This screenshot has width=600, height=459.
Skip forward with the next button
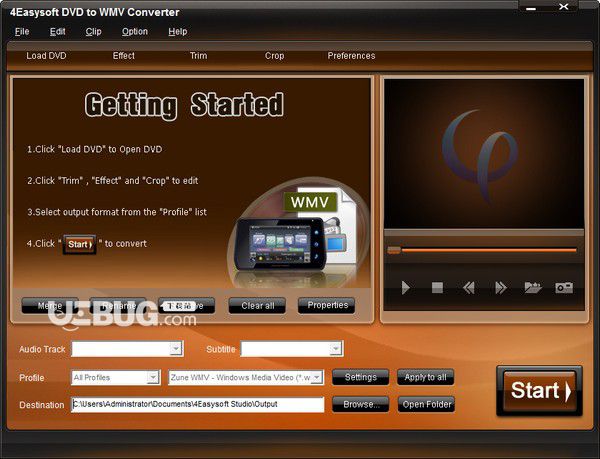[501, 288]
